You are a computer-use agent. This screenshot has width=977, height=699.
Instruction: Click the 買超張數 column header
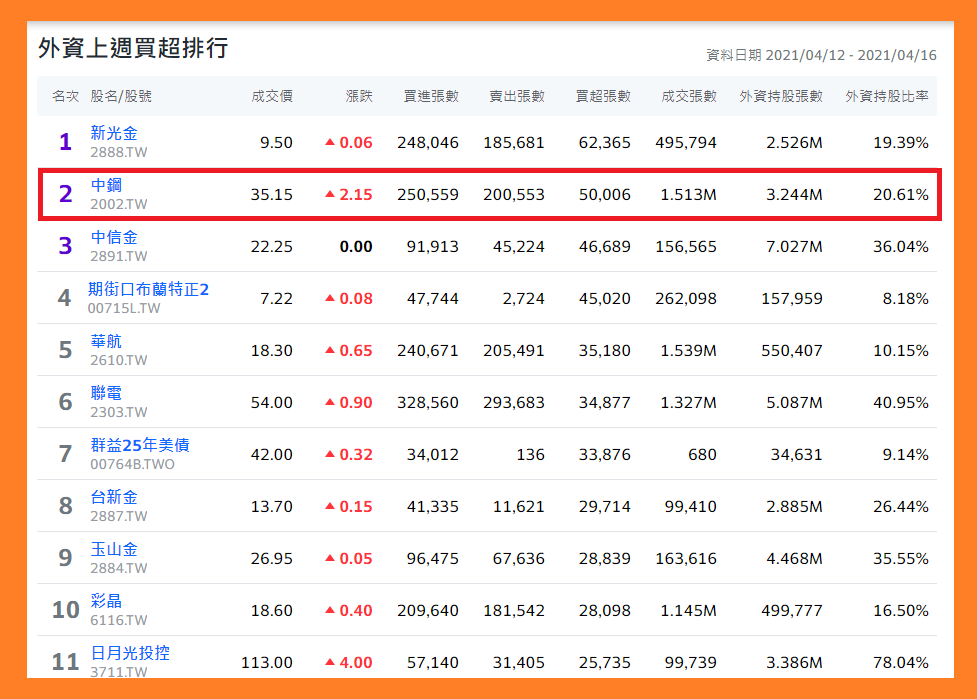603,96
